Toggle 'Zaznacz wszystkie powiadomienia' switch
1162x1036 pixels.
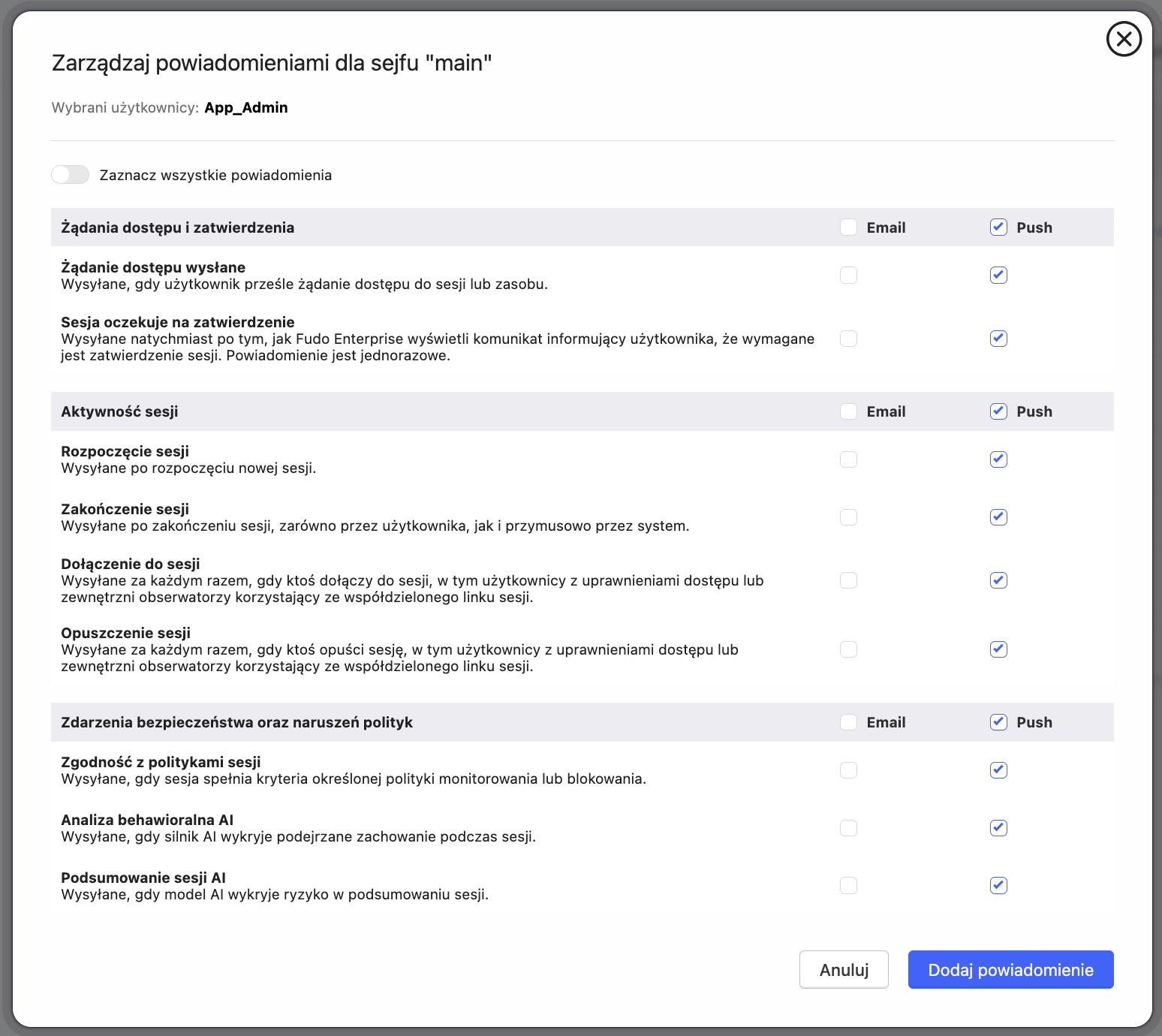point(71,175)
